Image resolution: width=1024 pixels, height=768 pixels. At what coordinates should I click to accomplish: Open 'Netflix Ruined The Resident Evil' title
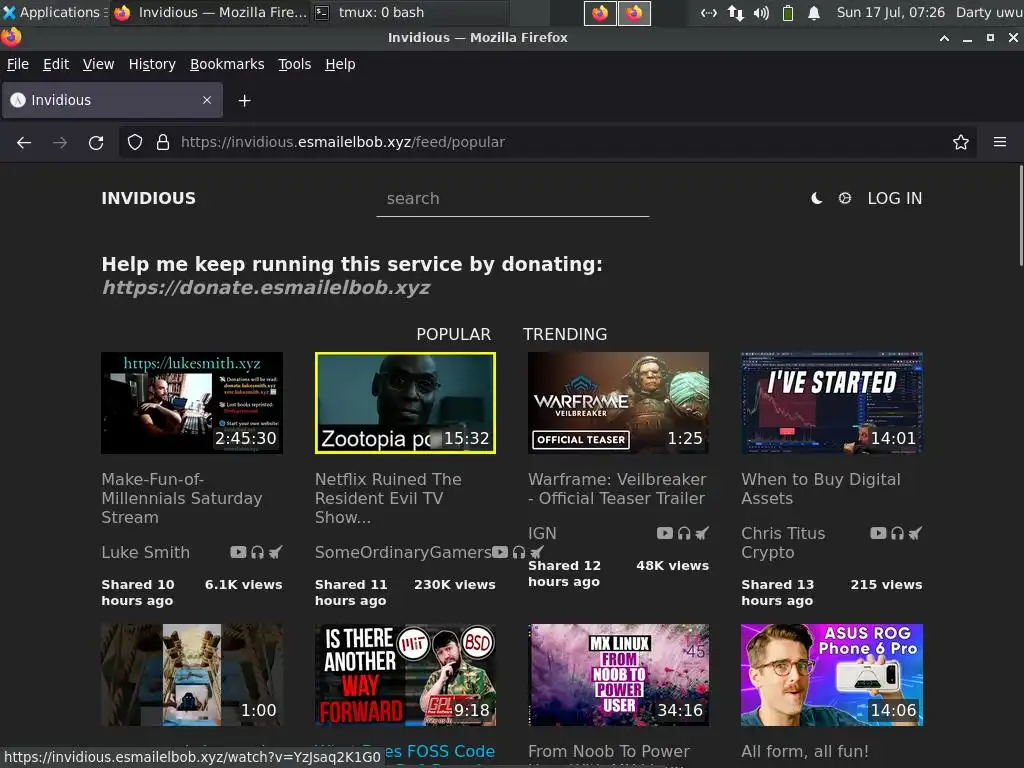click(x=388, y=498)
